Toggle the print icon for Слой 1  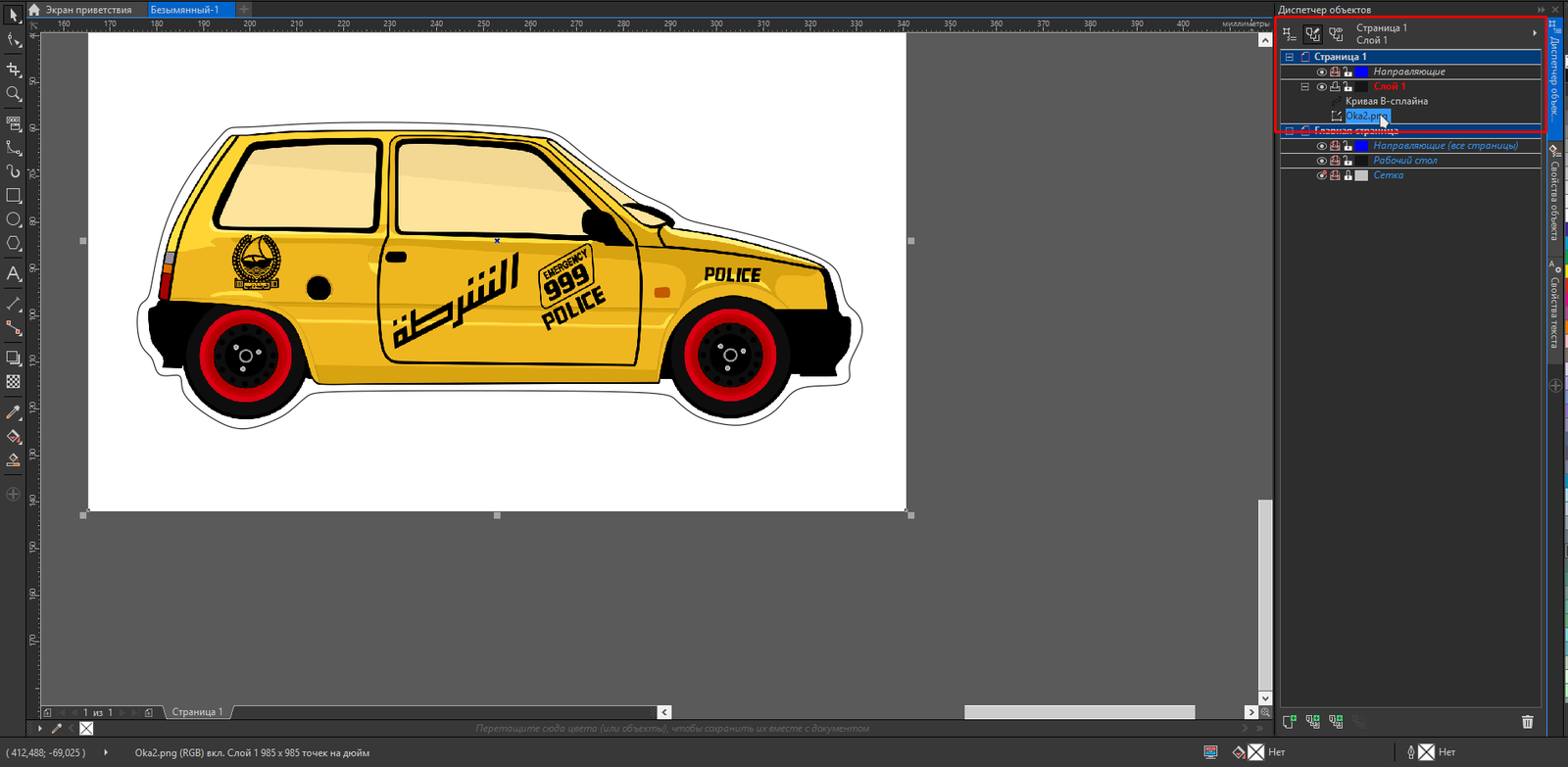1335,86
